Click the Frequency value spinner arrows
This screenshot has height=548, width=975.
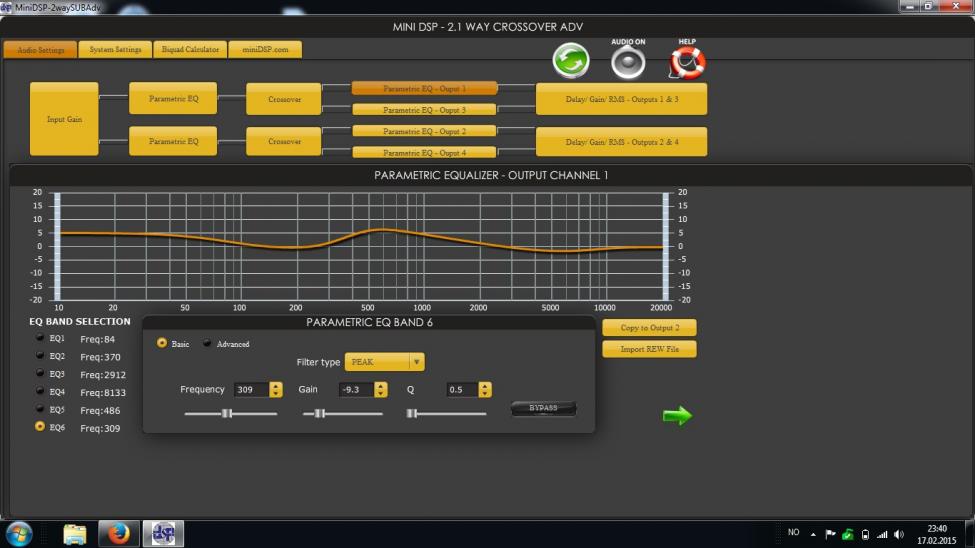276,390
